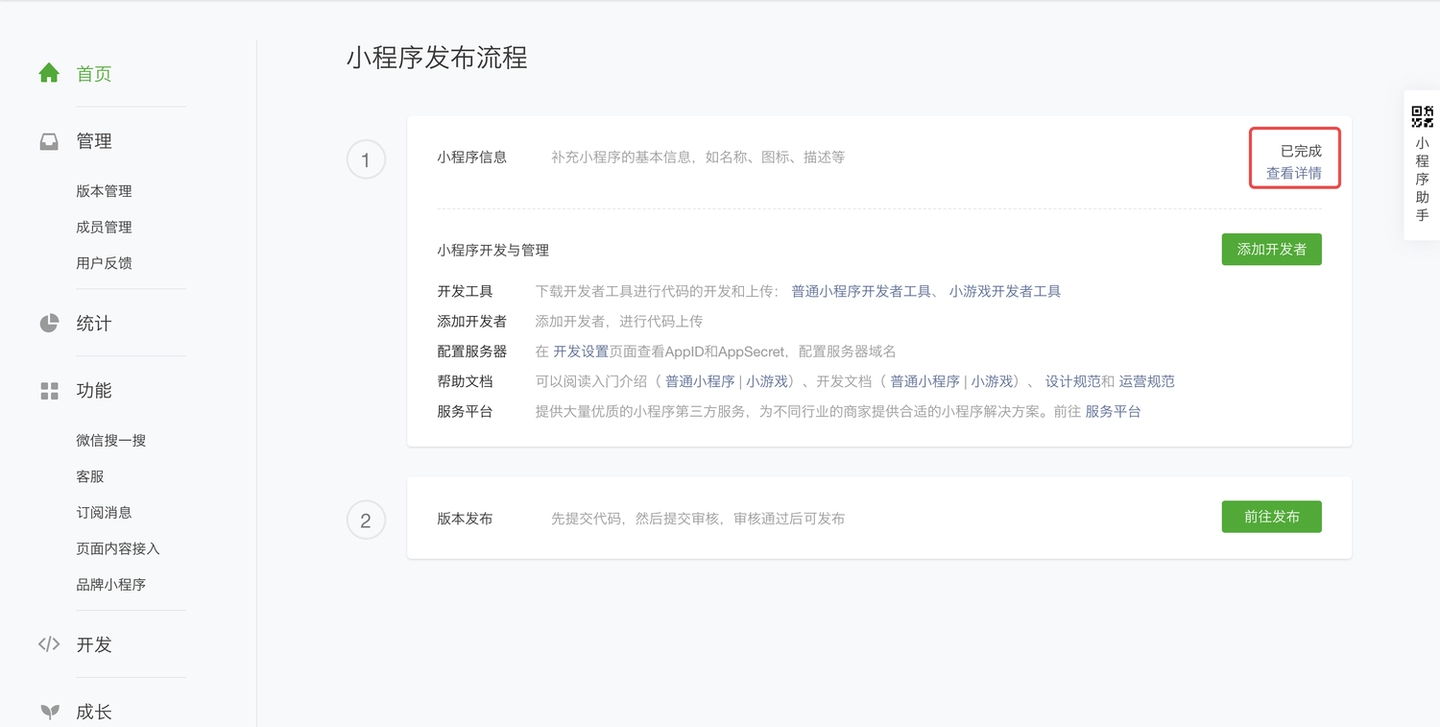Image resolution: width=1440 pixels, height=727 pixels.
Task: Open the 查看详情 link
Action: (x=1294, y=173)
